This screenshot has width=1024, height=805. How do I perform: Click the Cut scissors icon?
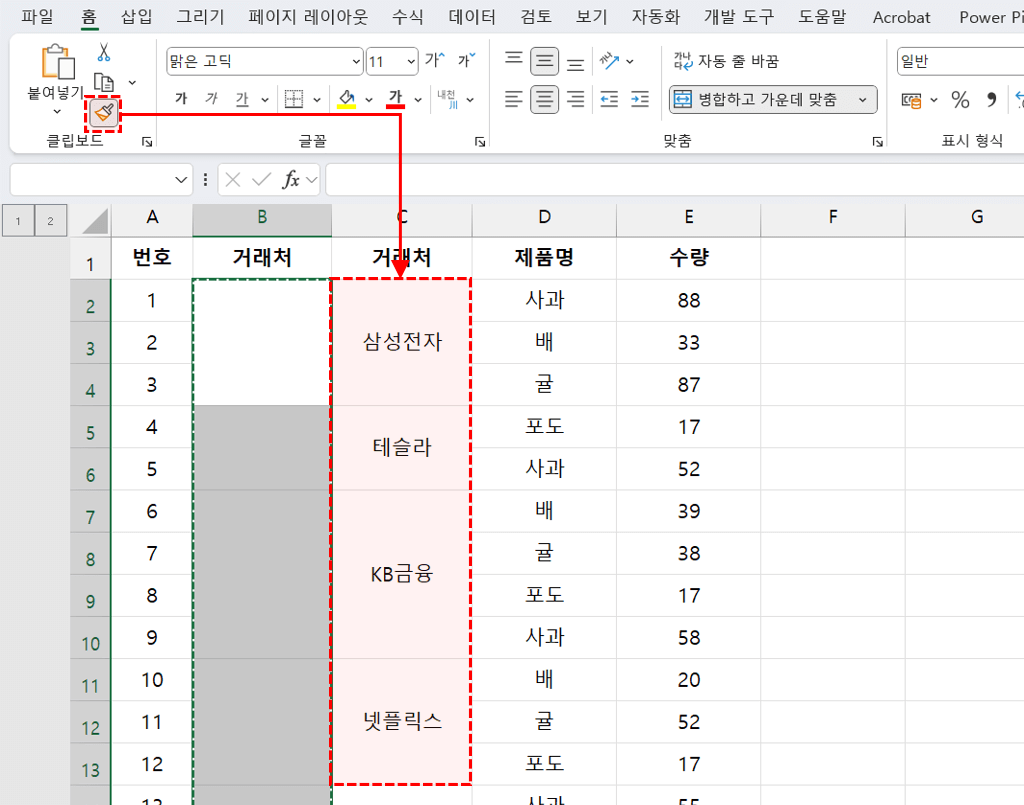tap(104, 52)
